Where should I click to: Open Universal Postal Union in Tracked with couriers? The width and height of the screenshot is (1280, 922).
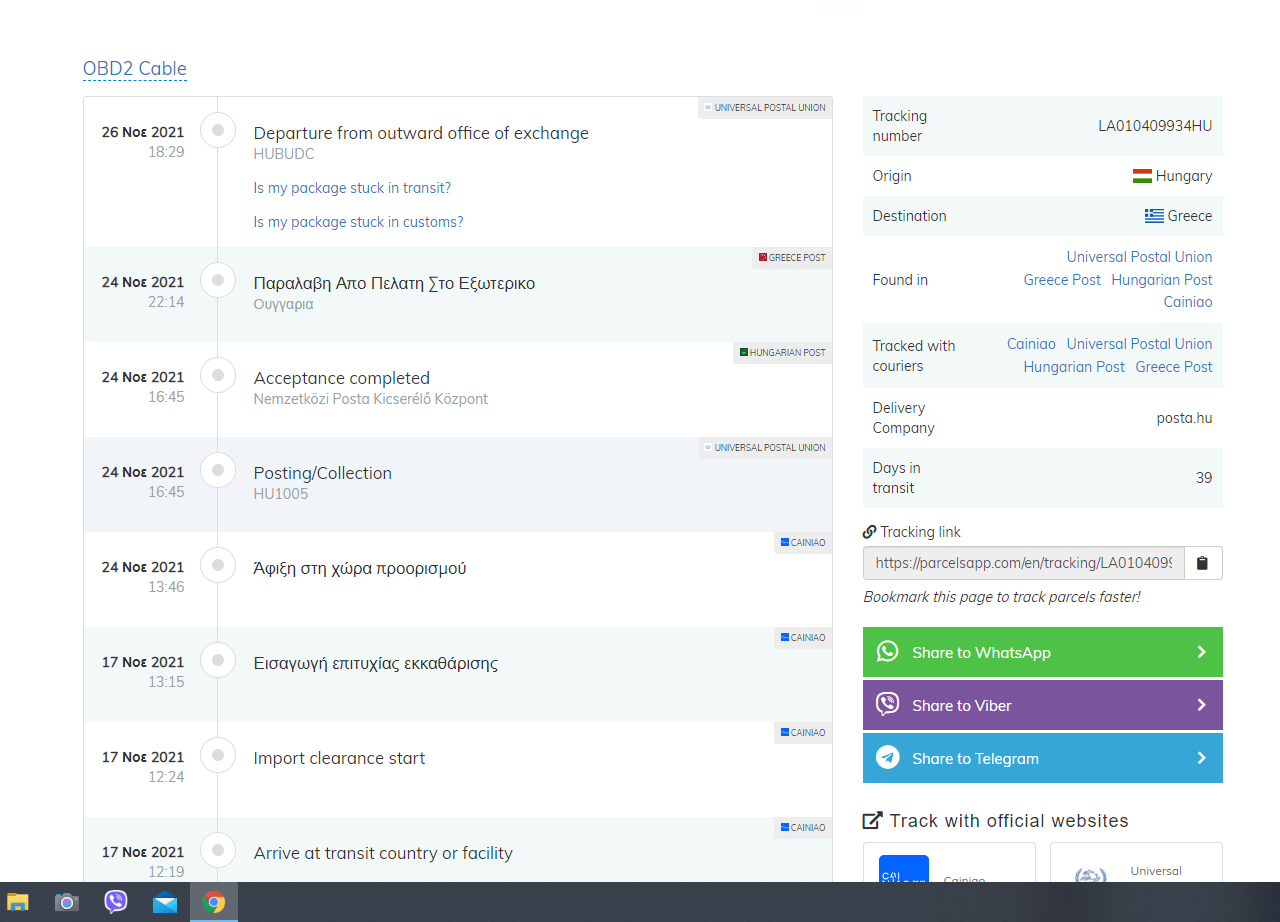click(1139, 344)
